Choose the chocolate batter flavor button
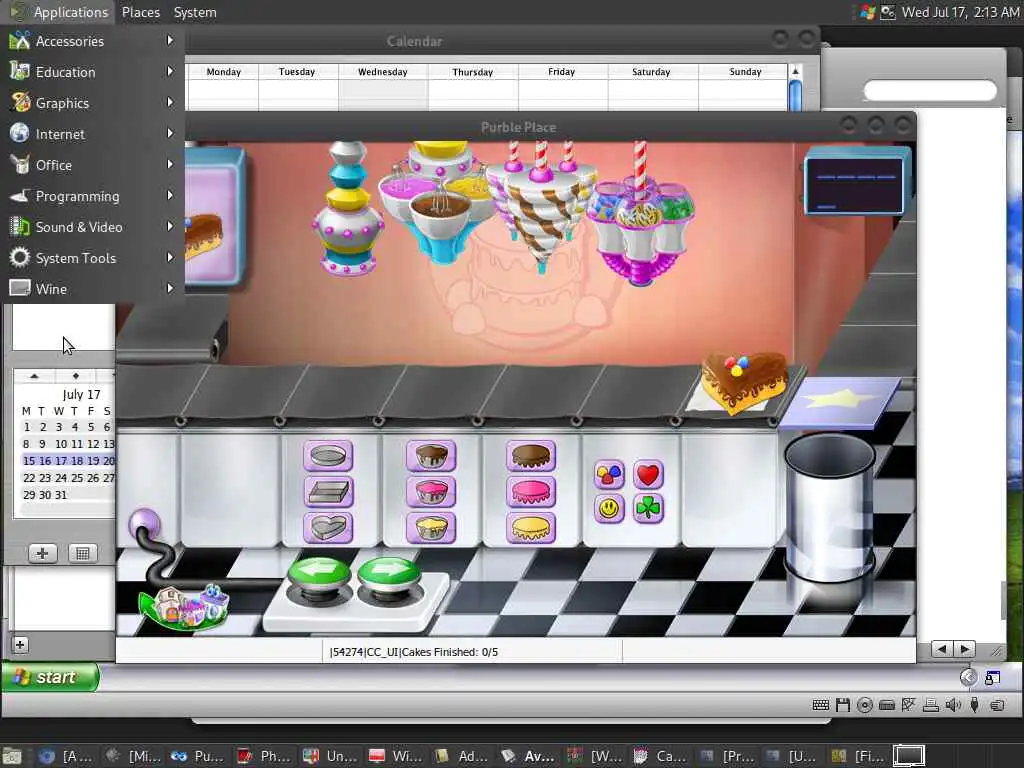Viewport: 1024px width, 768px height. [430, 455]
